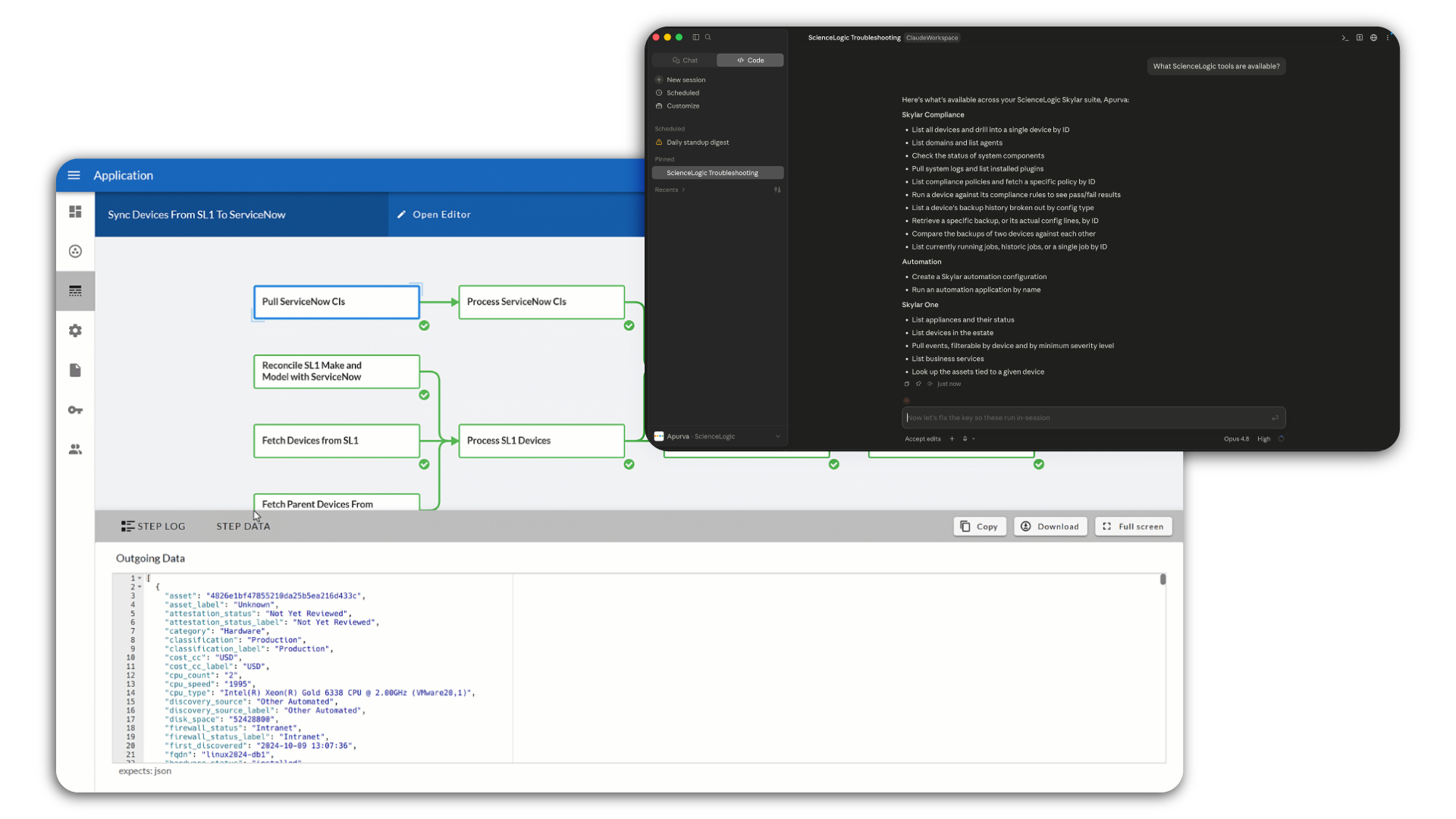The image size is (1456, 819).
Task: Select the highlighted applications list icon in sidebar
Action: [x=75, y=291]
